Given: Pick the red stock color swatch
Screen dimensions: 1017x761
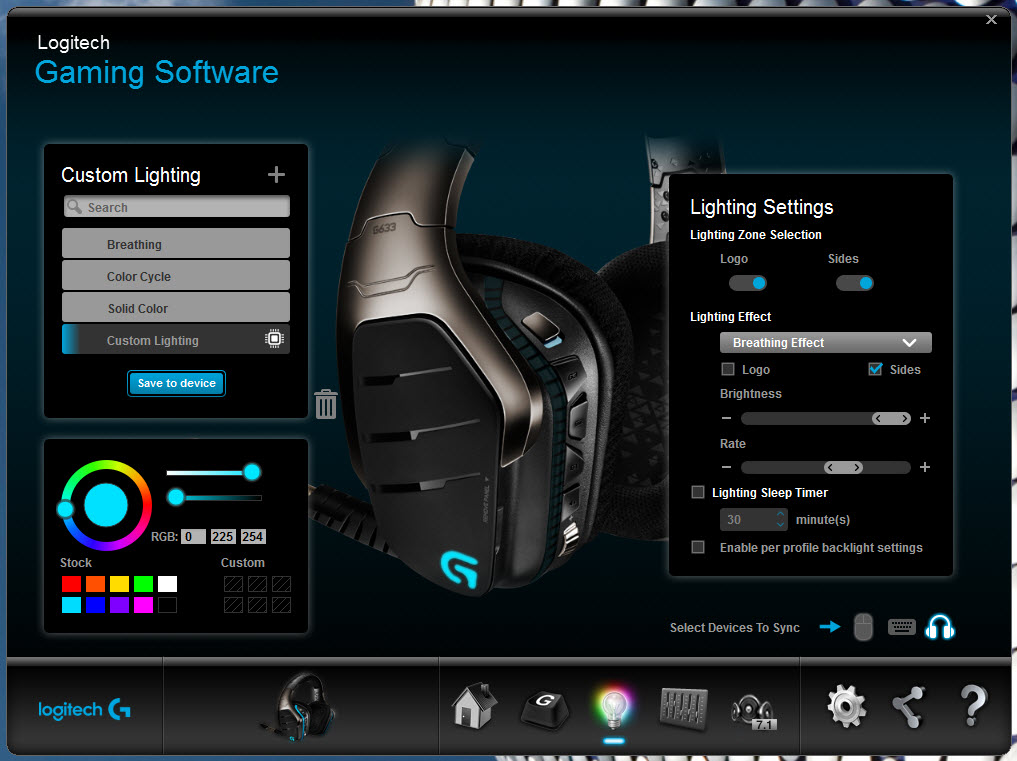Looking at the screenshot, I should click(x=71, y=584).
